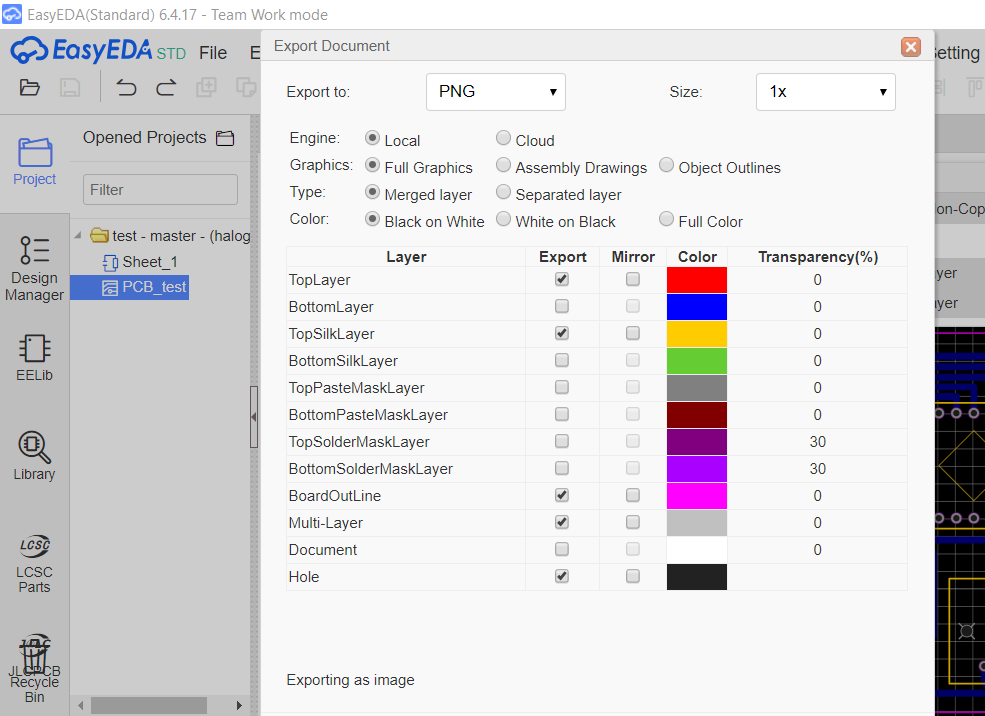This screenshot has height=716, width=985.
Task: Click the horizontal scrollbar right arrow
Action: 239,705
